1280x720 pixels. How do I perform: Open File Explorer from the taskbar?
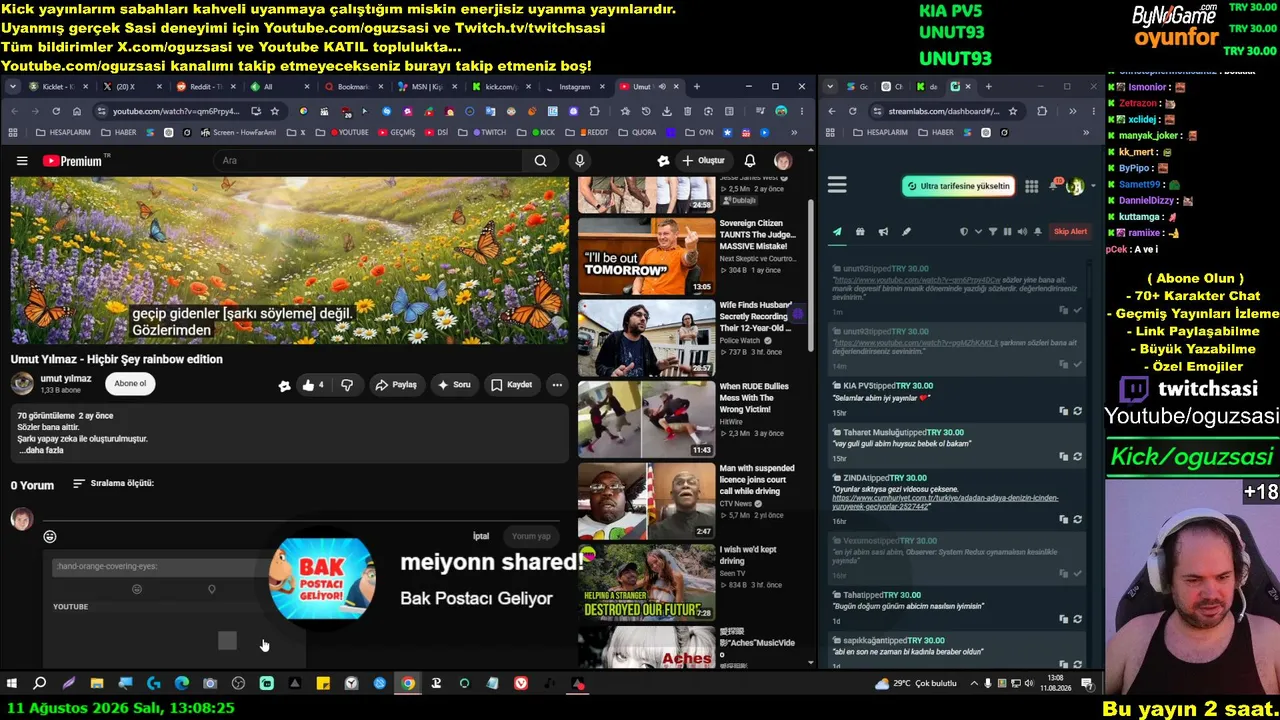[x=97, y=684]
